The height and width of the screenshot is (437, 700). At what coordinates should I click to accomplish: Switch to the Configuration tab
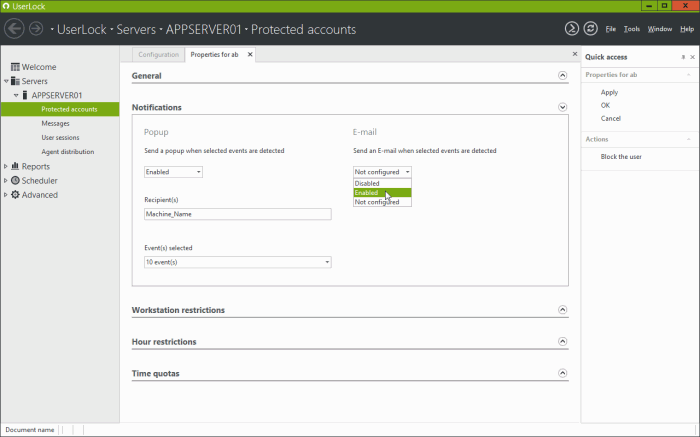coord(158,54)
